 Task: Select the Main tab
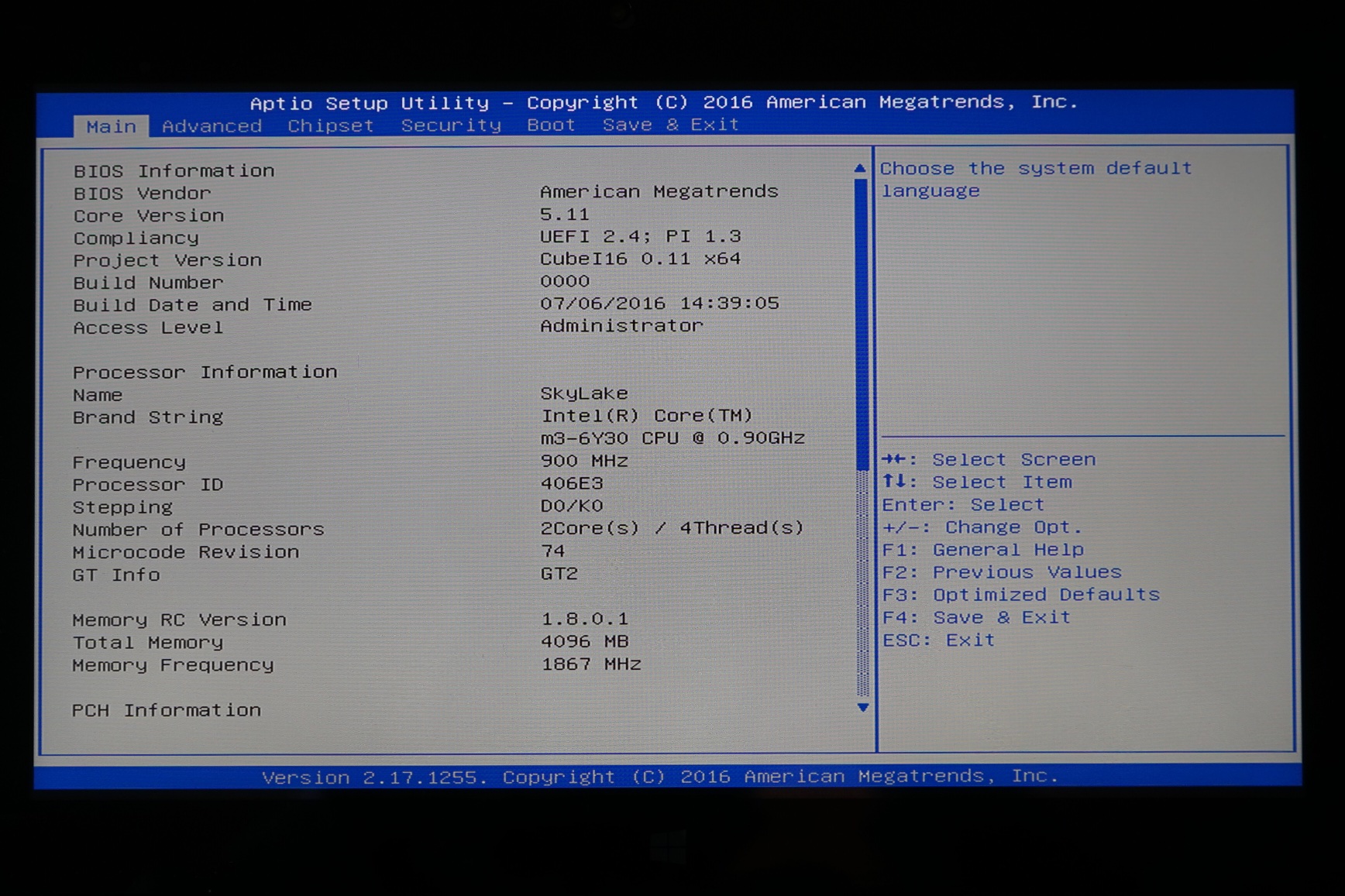111,126
